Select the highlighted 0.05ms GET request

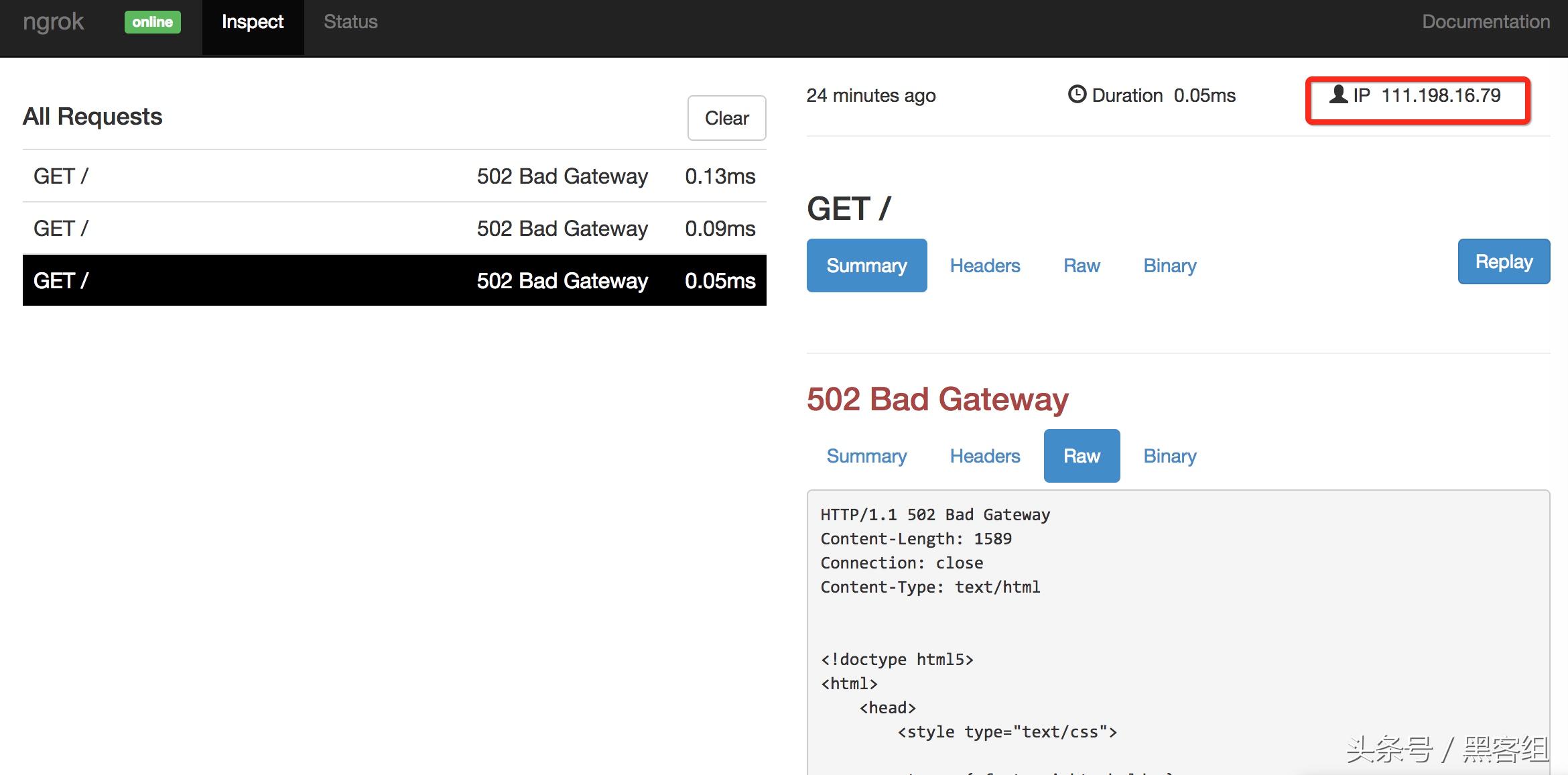[x=394, y=280]
